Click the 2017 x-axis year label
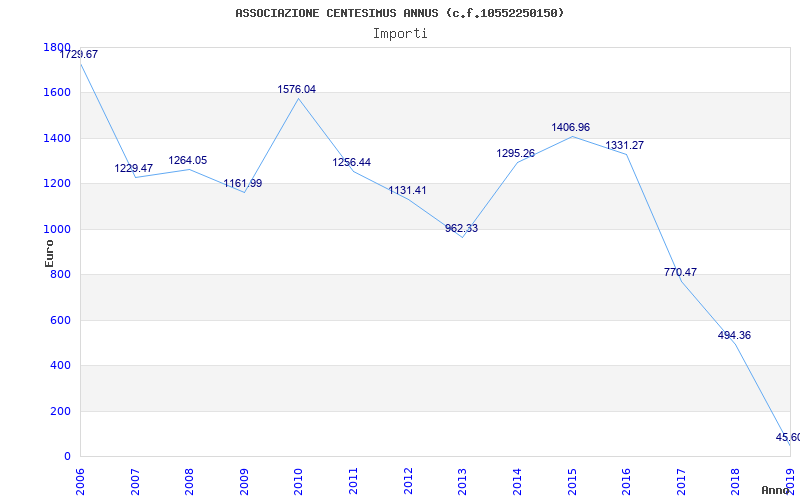Image resolution: width=800 pixels, height=500 pixels. pyautogui.click(x=681, y=482)
